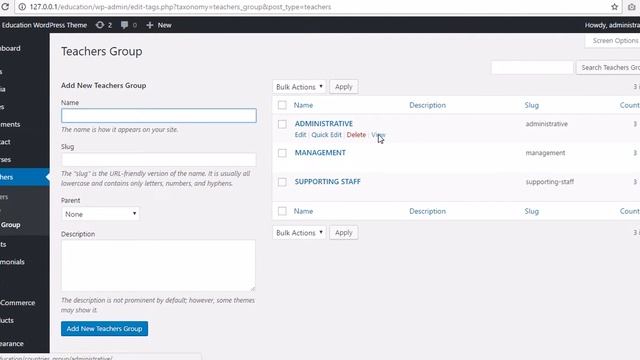
Task: Click the camera icon in browser toolbar
Action: tap(631, 7)
